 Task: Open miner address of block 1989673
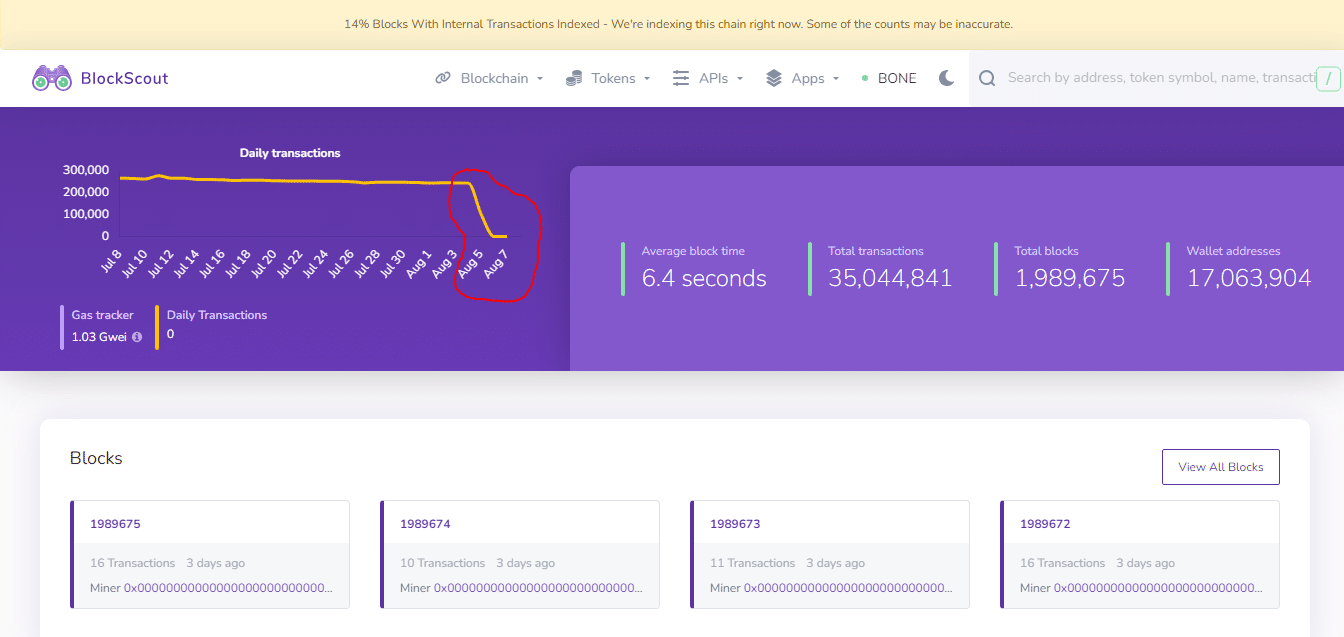pos(849,588)
